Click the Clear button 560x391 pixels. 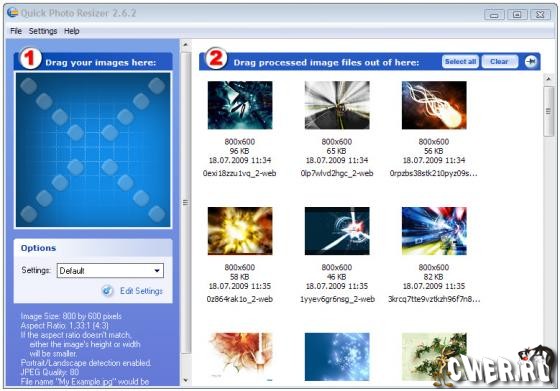click(x=499, y=61)
